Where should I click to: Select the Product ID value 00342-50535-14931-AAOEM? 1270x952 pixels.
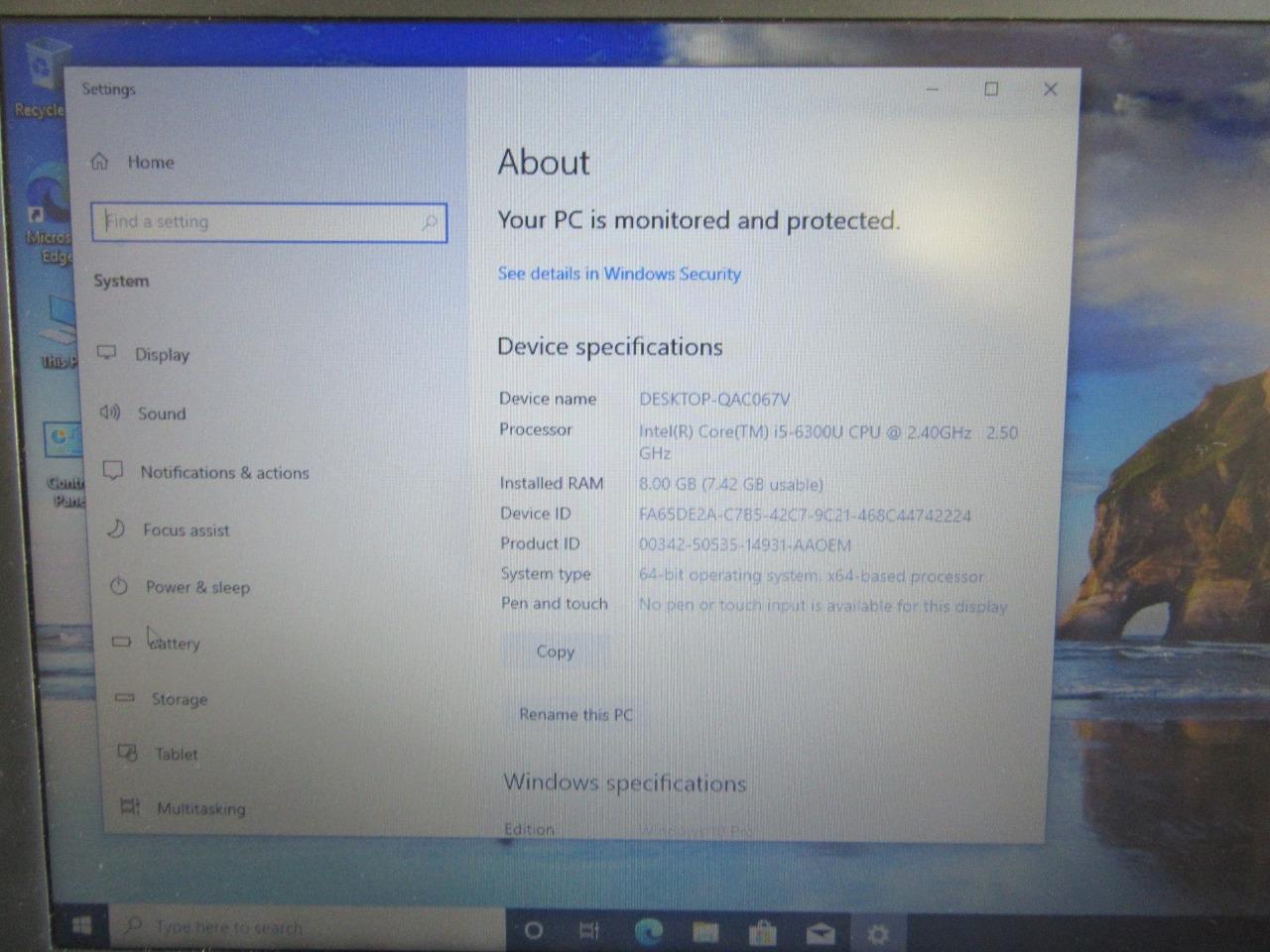[x=745, y=545]
